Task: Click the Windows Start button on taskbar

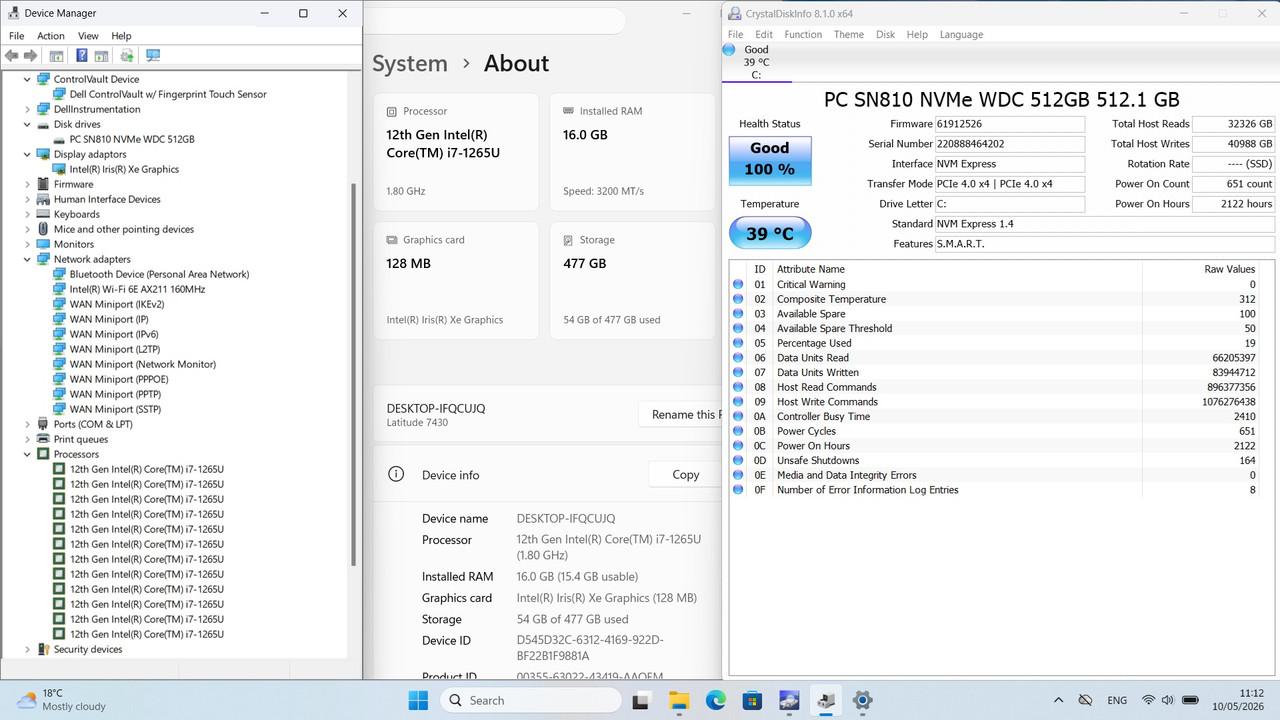Action: [418, 700]
